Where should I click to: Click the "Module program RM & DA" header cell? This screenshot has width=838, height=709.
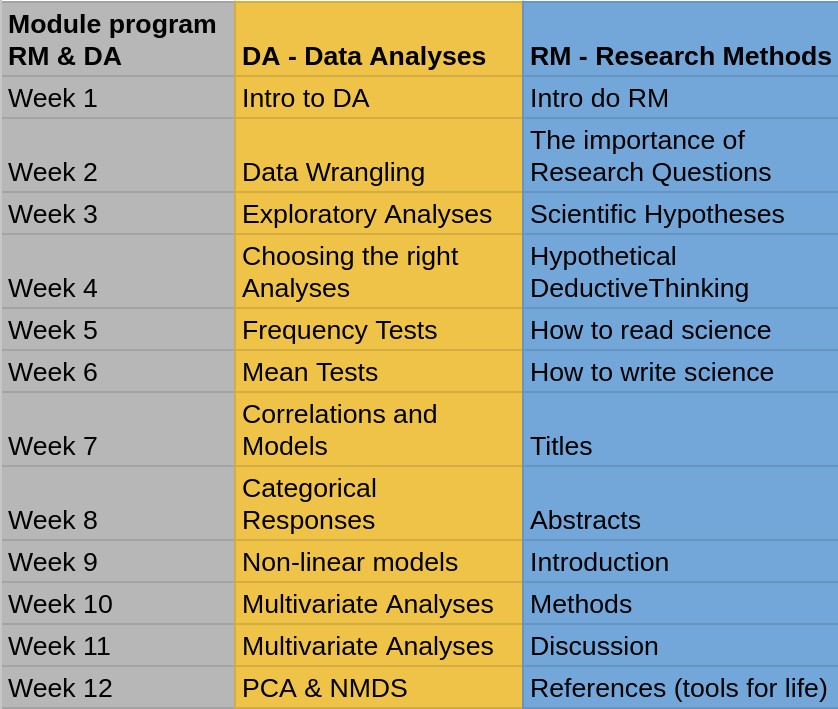pyautogui.click(x=117, y=40)
